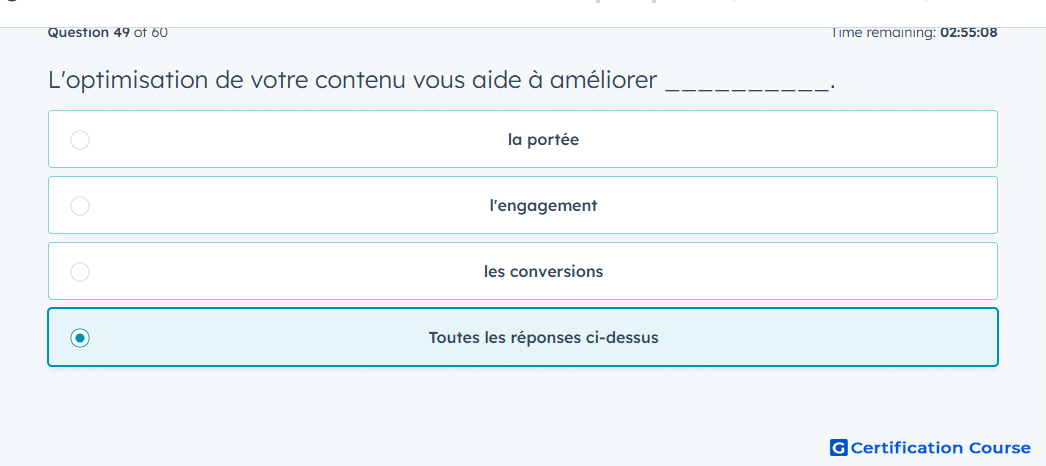Image resolution: width=1046 pixels, height=466 pixels.
Task: Click the blue G logo icon
Action: (839, 447)
